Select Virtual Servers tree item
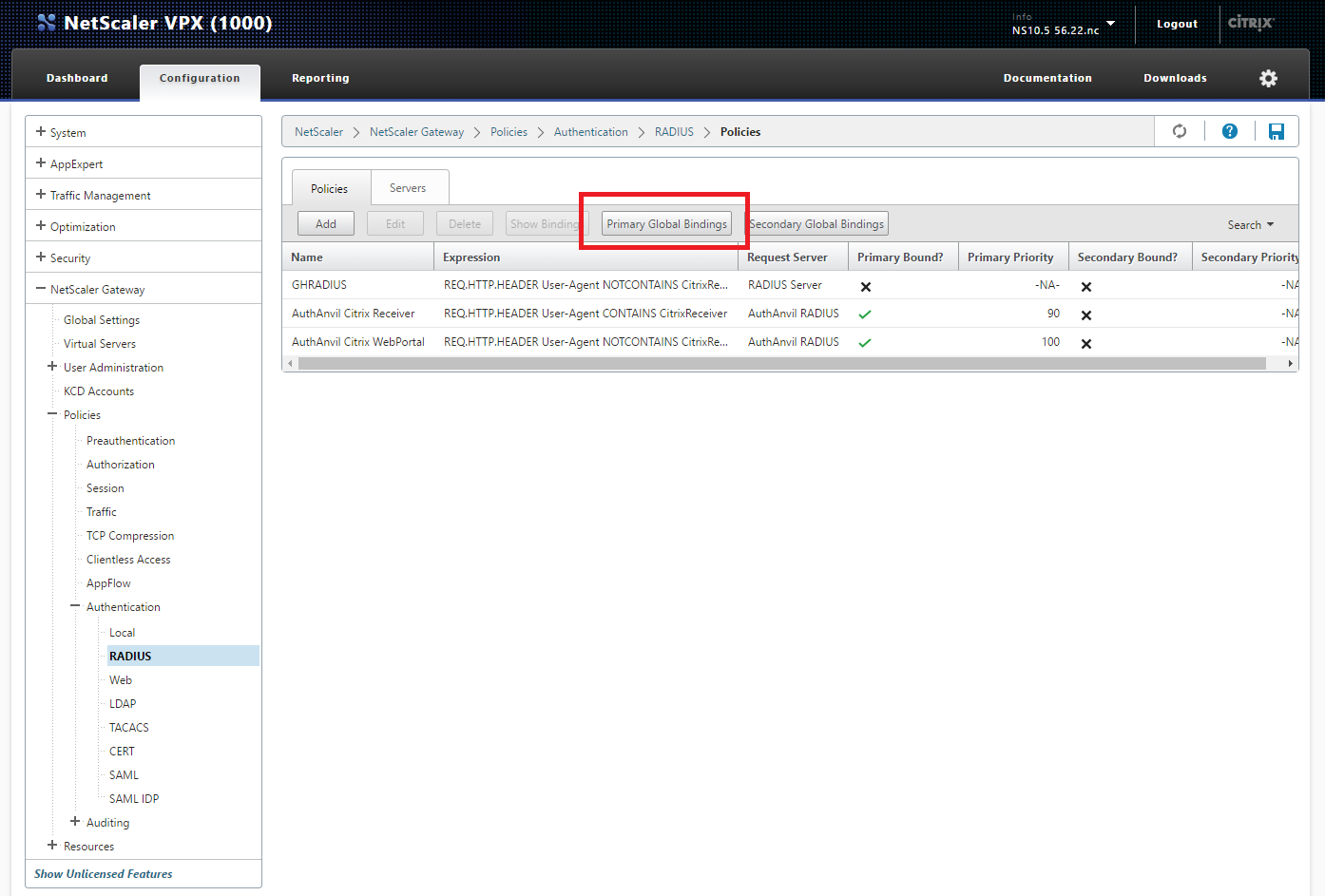 (100, 344)
